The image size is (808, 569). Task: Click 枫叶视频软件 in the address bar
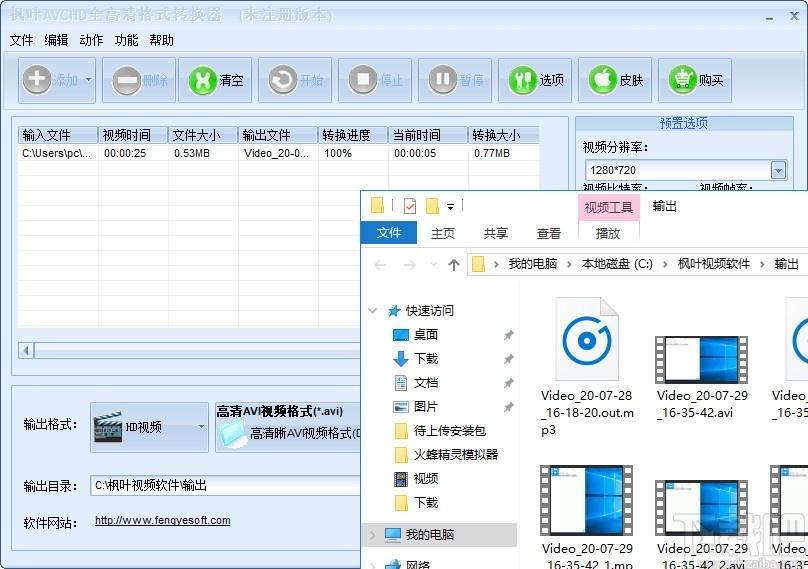(714, 264)
